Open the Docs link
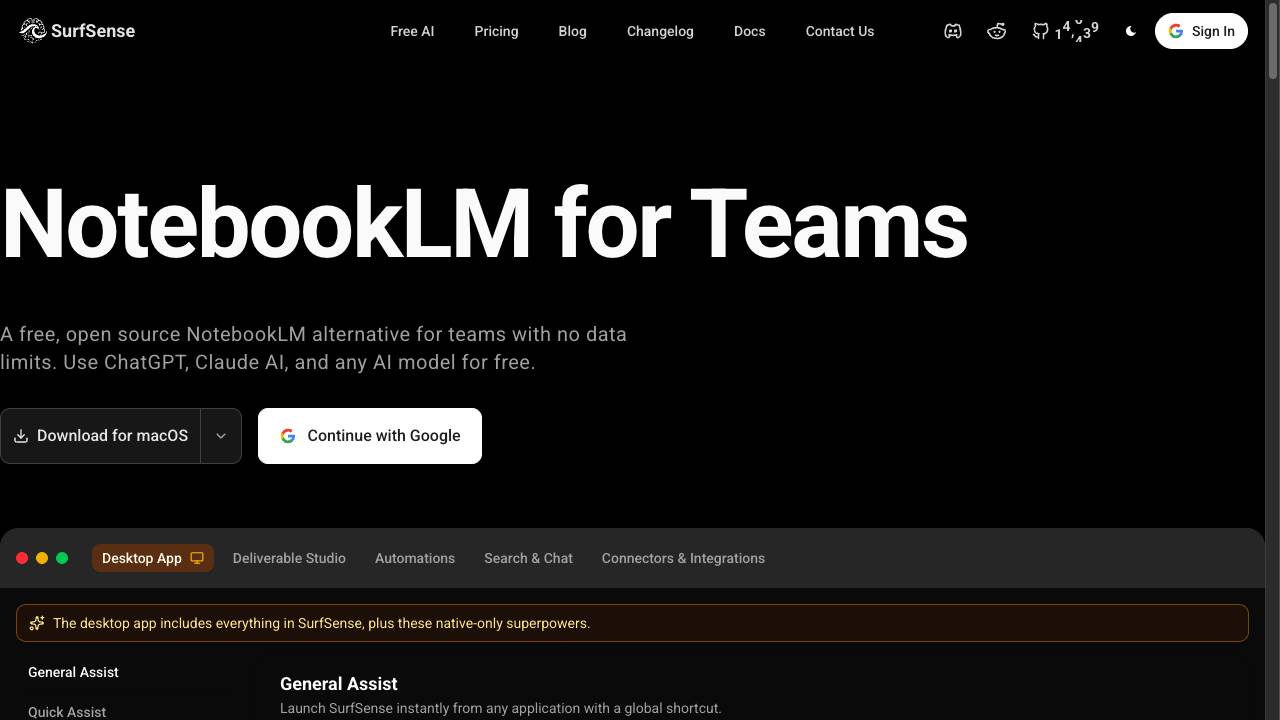1280x720 pixels. [749, 31]
